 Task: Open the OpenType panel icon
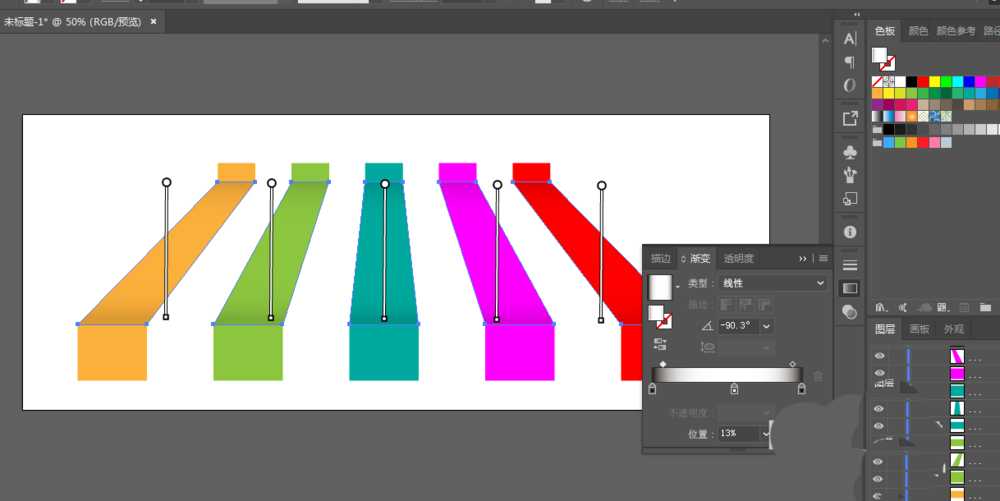click(850, 85)
